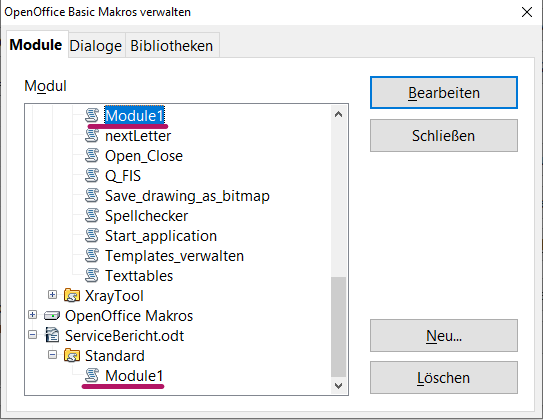Open the Bibliotheken tab
Image resolution: width=543 pixels, height=420 pixels.
(172, 46)
